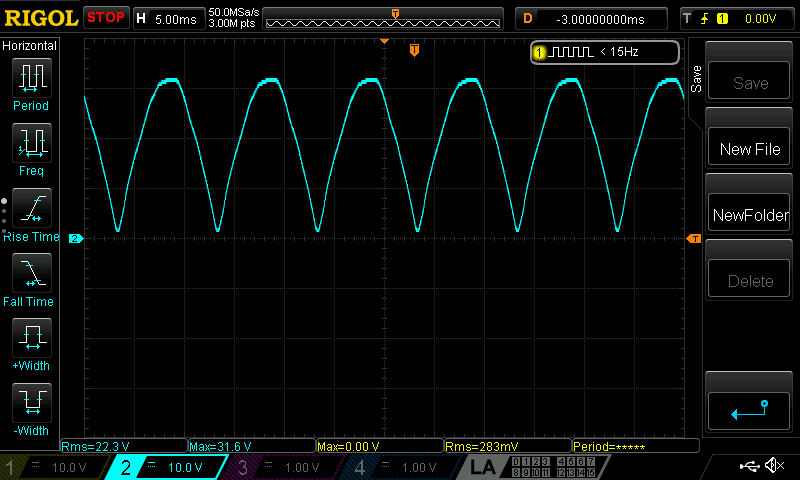Select the Fall Time measurement icon
The image size is (800, 480).
point(32,273)
